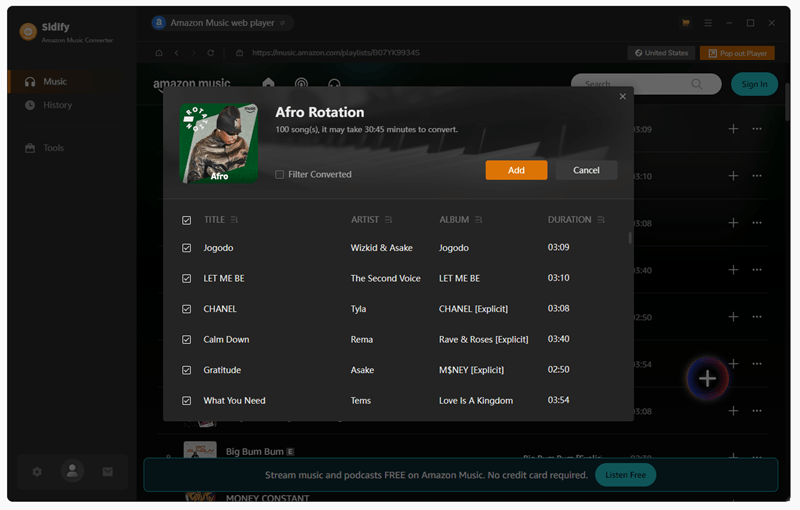Switch source via Amazon Music web player
This screenshot has width=800, height=510.
[x=222, y=23]
